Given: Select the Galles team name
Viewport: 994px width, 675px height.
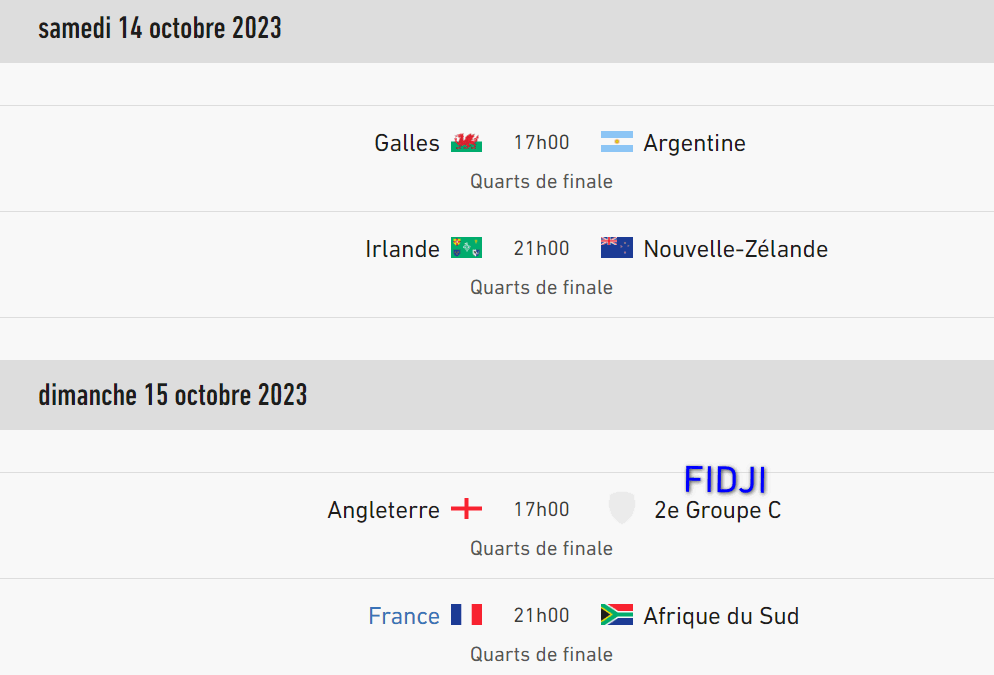Looking at the screenshot, I should coord(407,143).
